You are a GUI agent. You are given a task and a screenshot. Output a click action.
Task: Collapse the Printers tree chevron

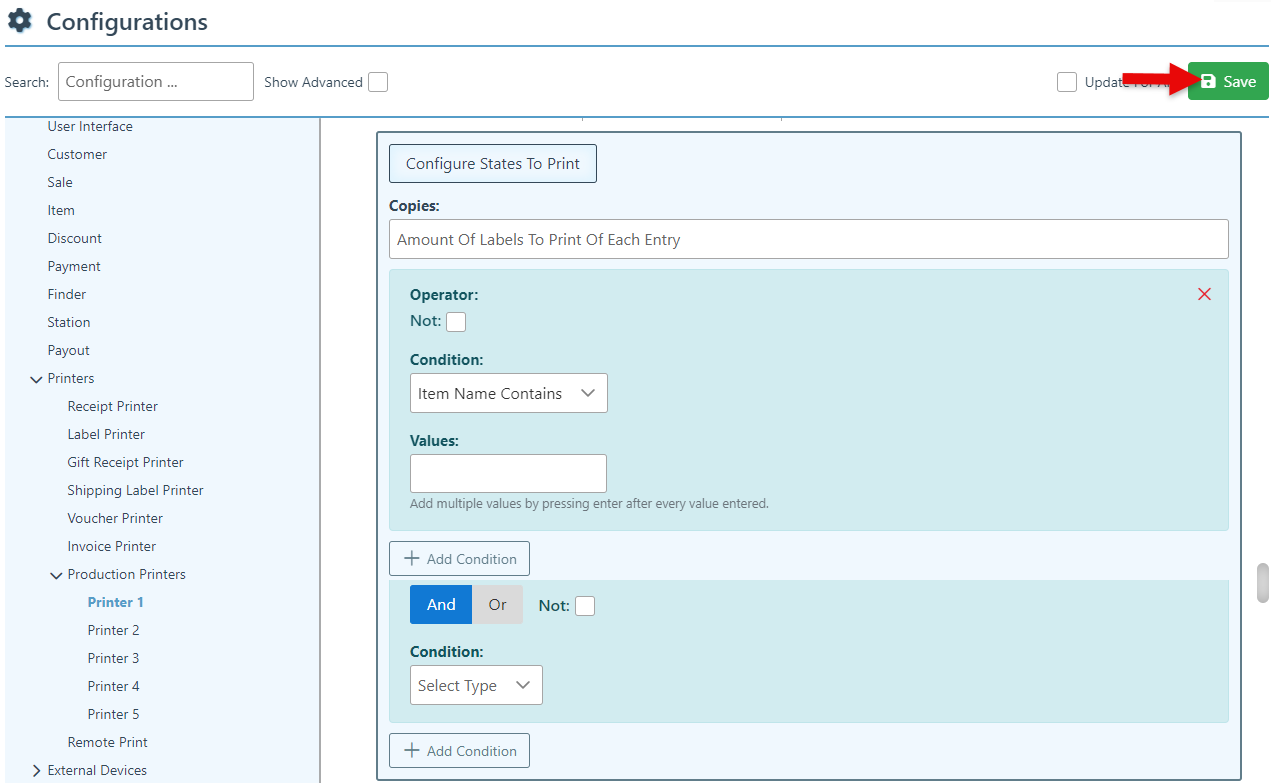click(x=37, y=379)
